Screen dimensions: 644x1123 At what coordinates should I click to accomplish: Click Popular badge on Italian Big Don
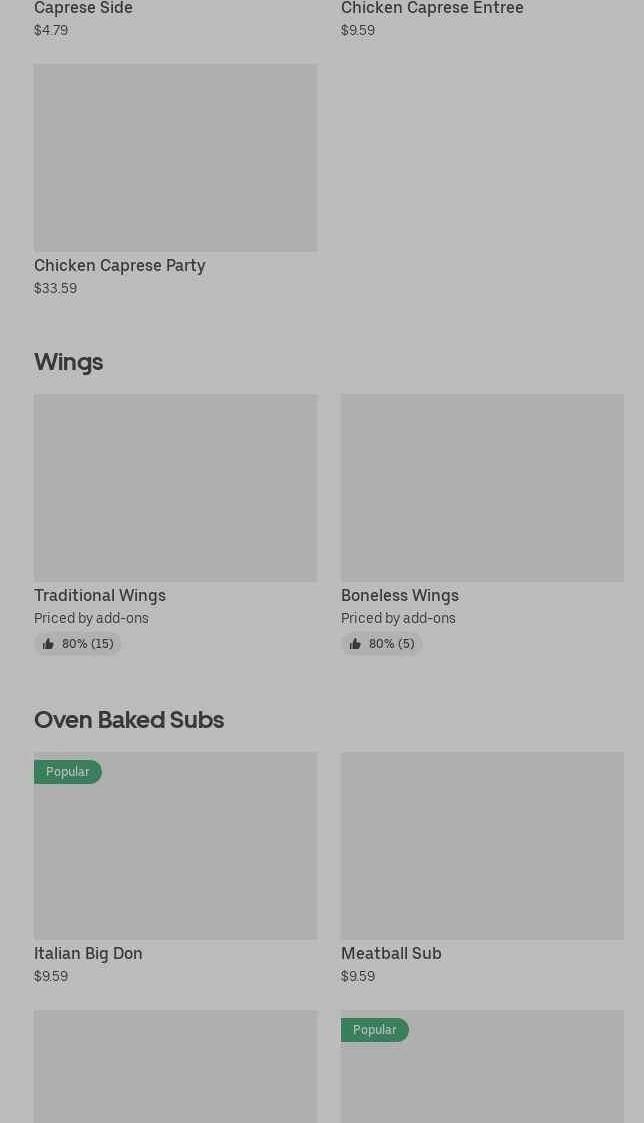[x=68, y=772]
